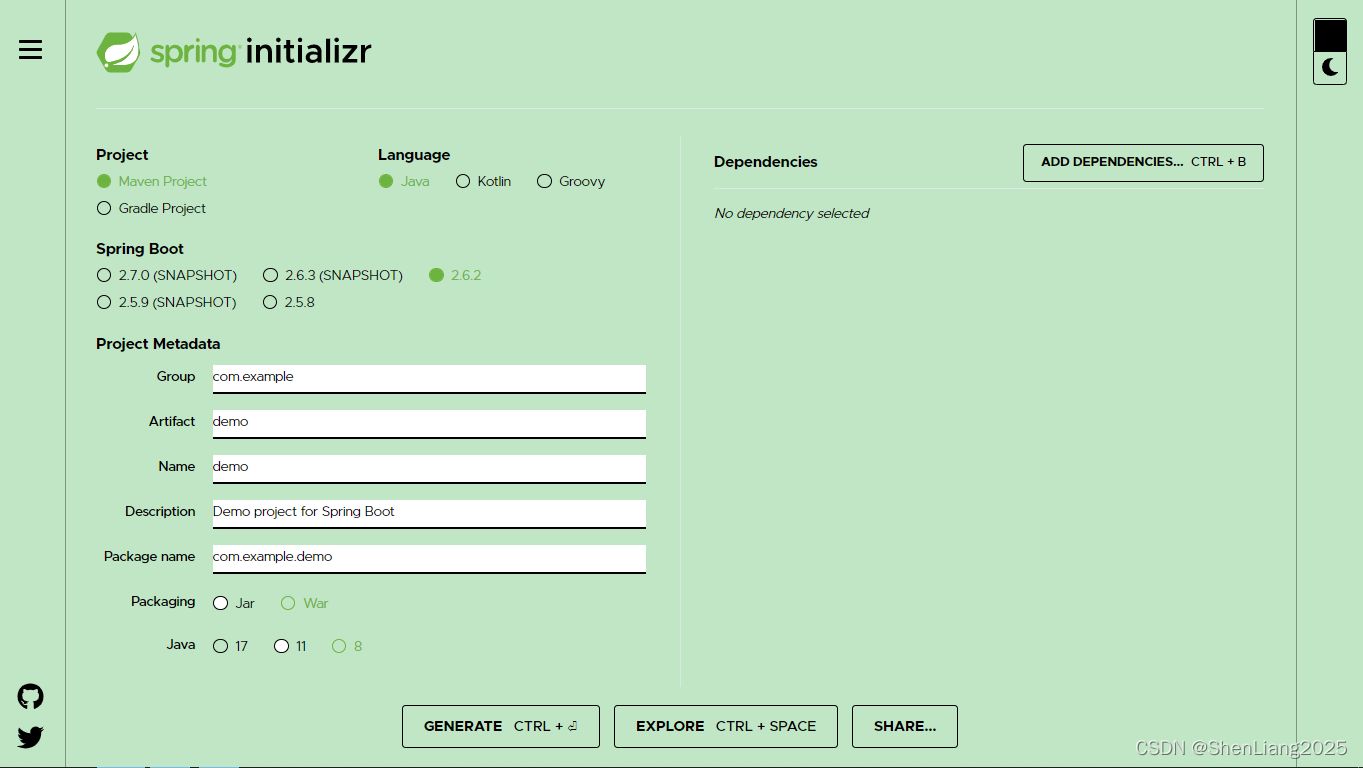Select Gradle Project option
Image resolution: width=1363 pixels, height=768 pixels.
pos(151,208)
